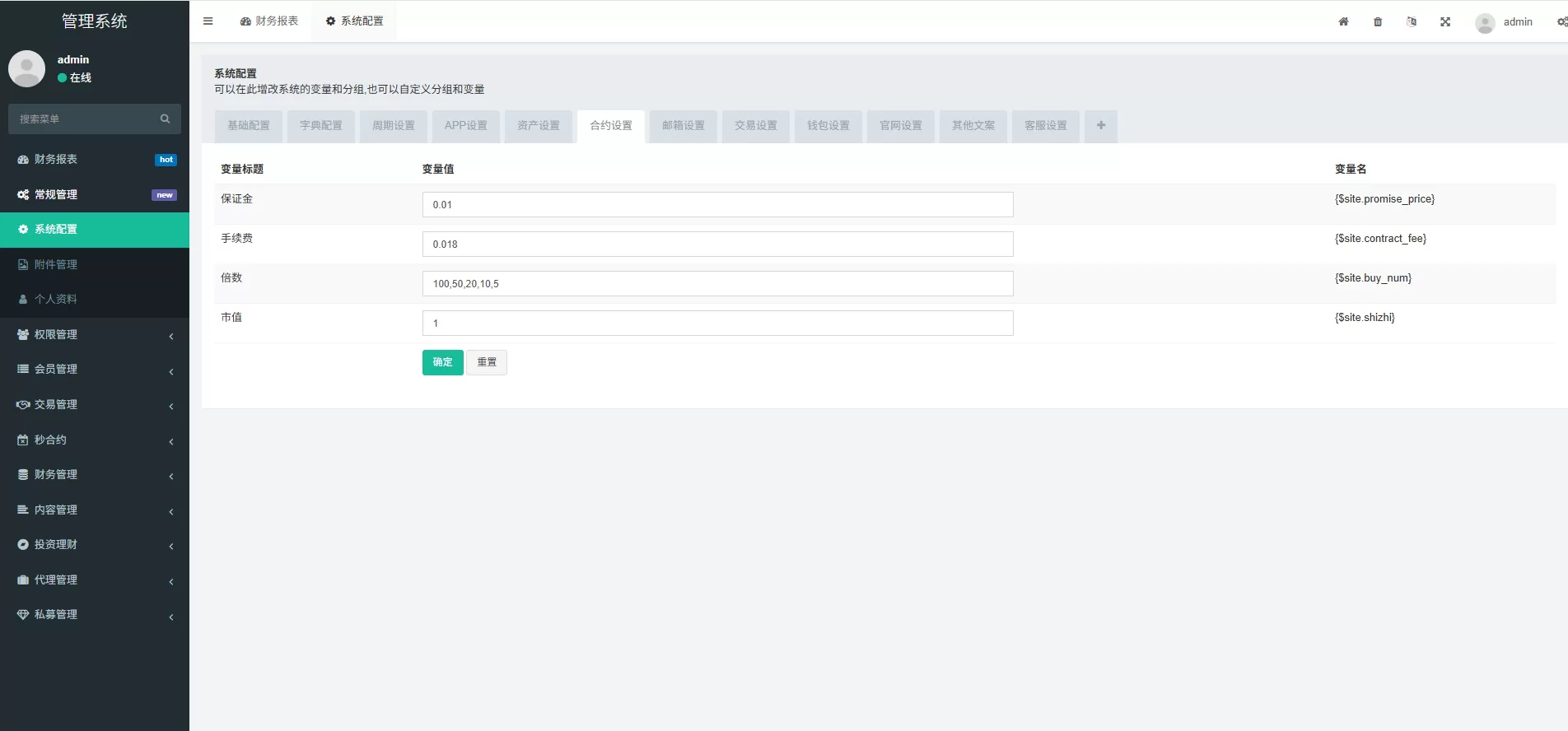Screen dimensions: 1568x731
Task: Click the home icon in top bar
Action: point(1343,22)
